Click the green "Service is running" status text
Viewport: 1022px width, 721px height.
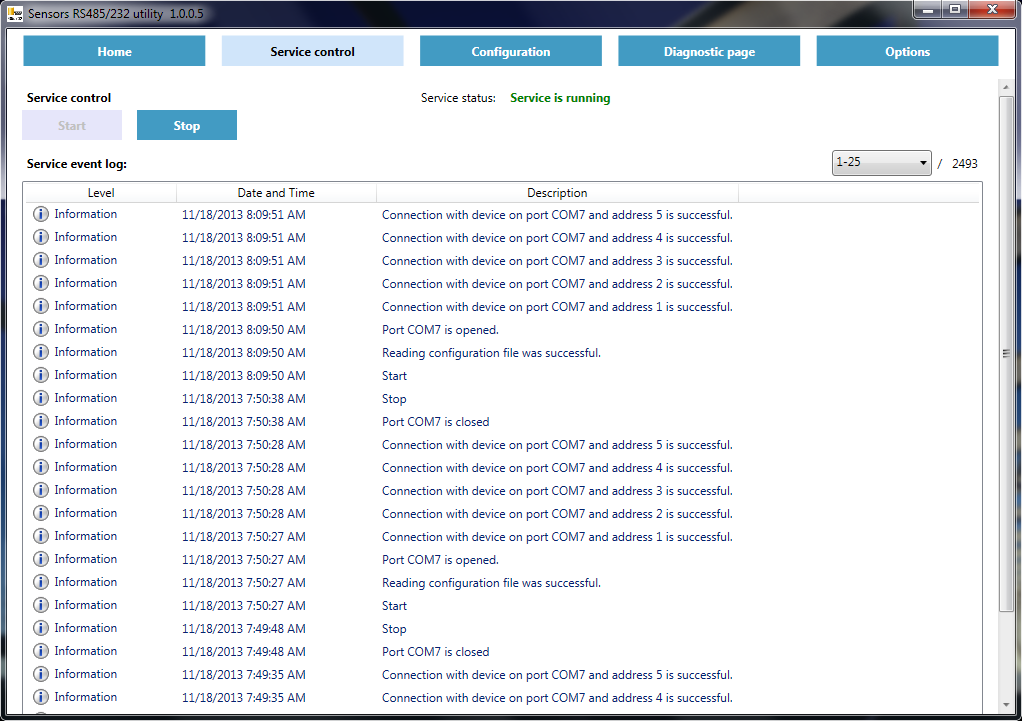pyautogui.click(x=560, y=98)
